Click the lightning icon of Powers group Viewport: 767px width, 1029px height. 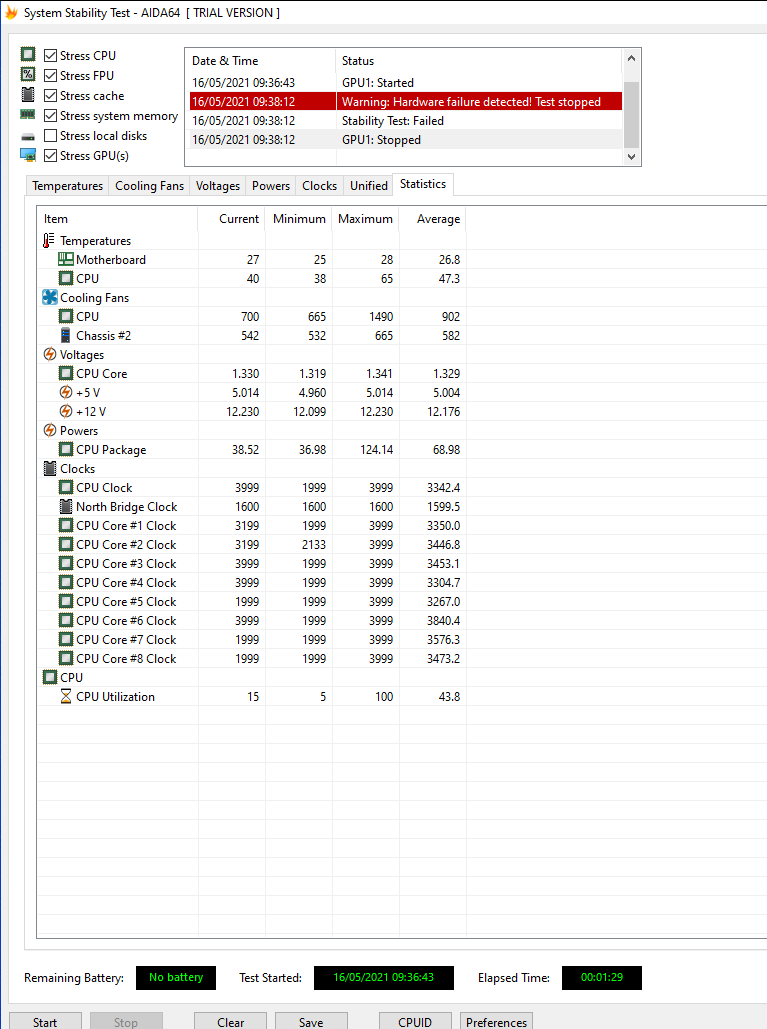tap(50, 430)
